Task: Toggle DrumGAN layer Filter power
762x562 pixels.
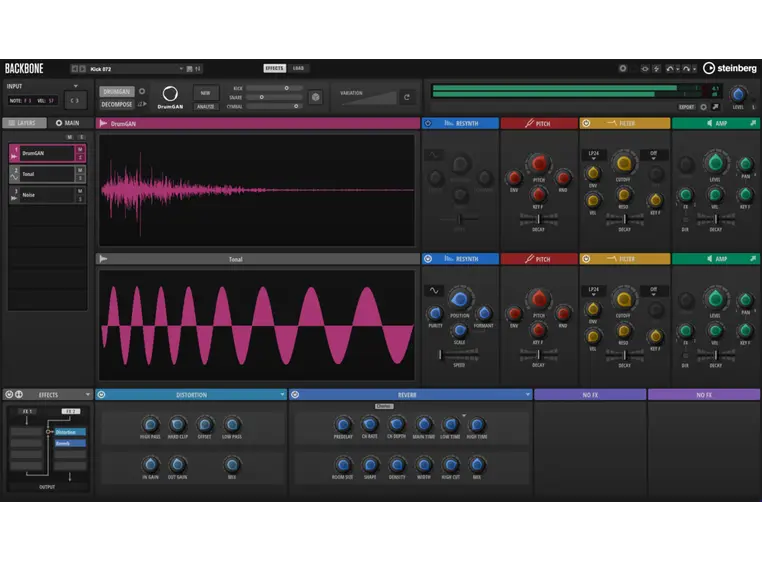Action: [586, 123]
